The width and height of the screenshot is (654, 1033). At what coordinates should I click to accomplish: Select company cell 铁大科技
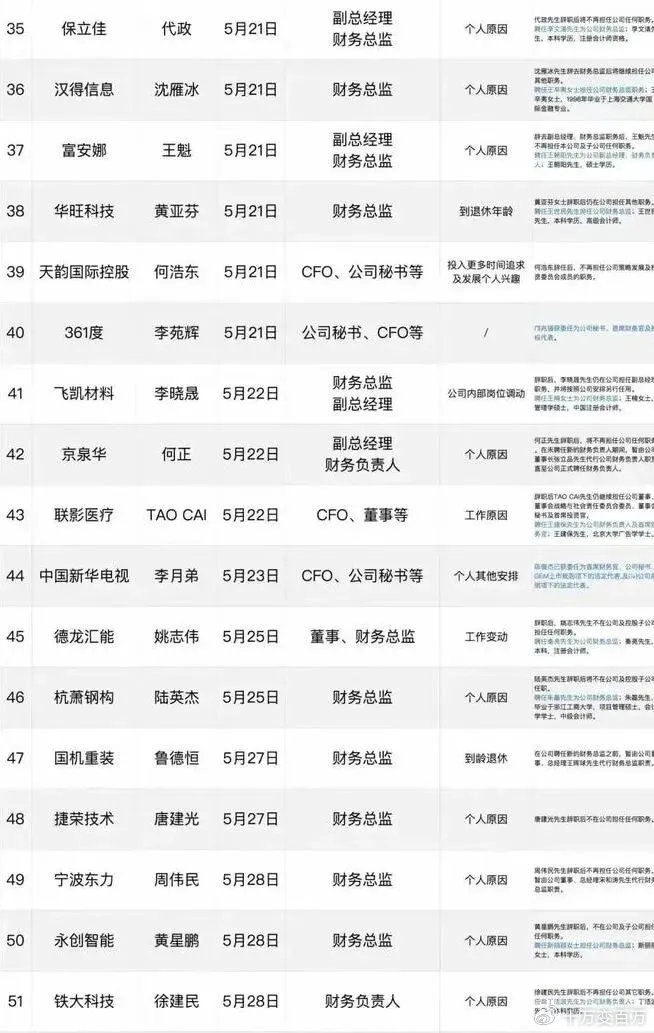(84, 1001)
